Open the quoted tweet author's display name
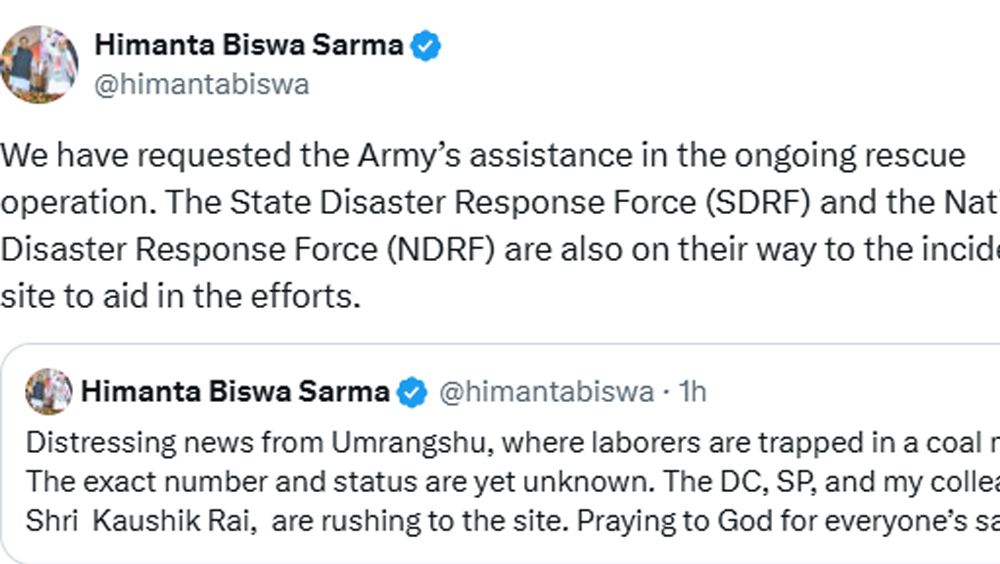1000x564 pixels. click(235, 391)
